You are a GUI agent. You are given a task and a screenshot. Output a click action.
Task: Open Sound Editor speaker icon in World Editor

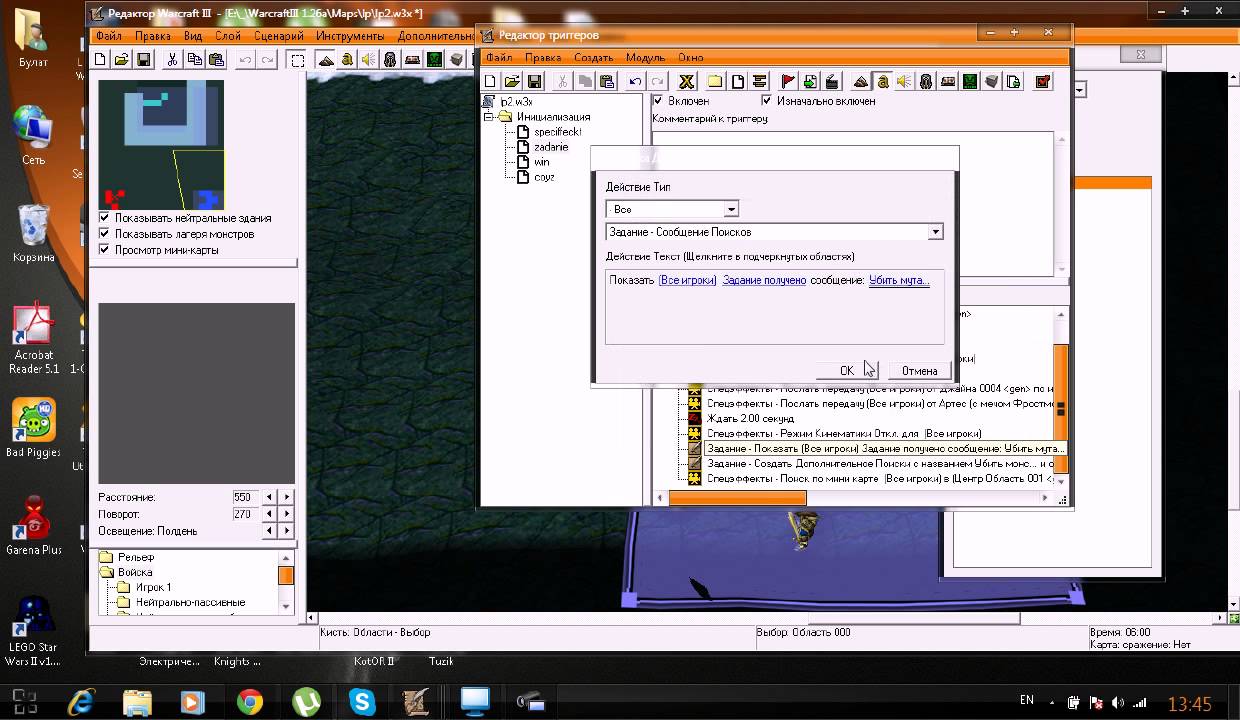[369, 60]
